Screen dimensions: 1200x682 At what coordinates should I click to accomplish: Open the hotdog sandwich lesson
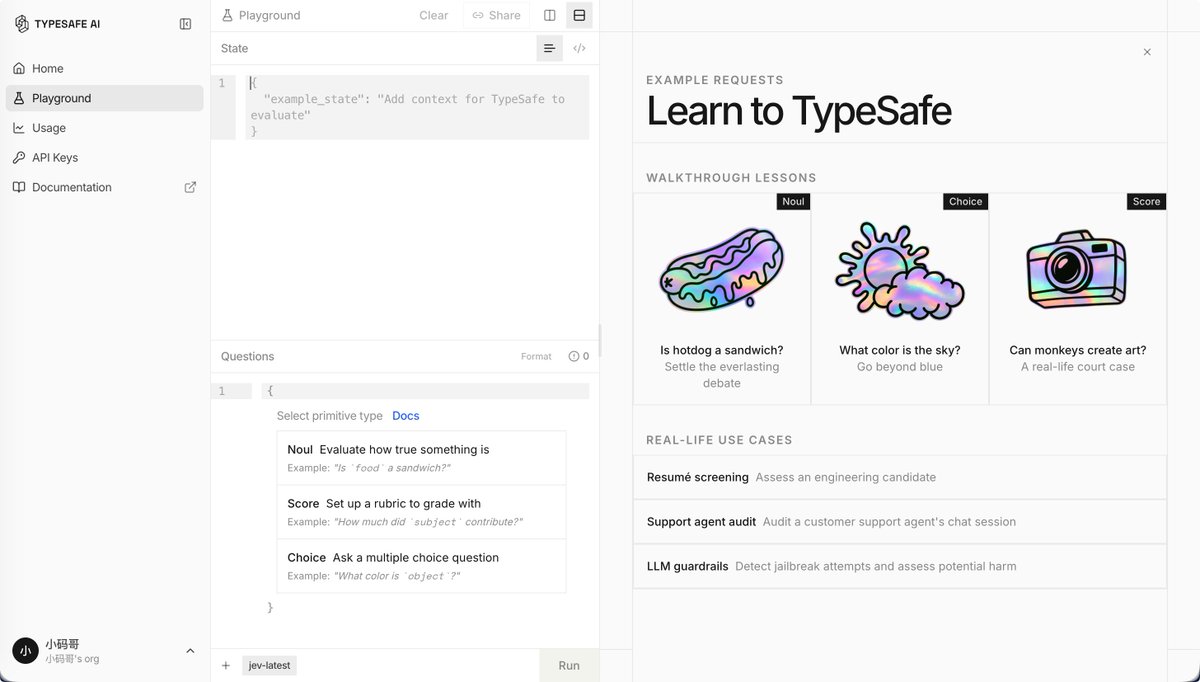[x=722, y=299]
